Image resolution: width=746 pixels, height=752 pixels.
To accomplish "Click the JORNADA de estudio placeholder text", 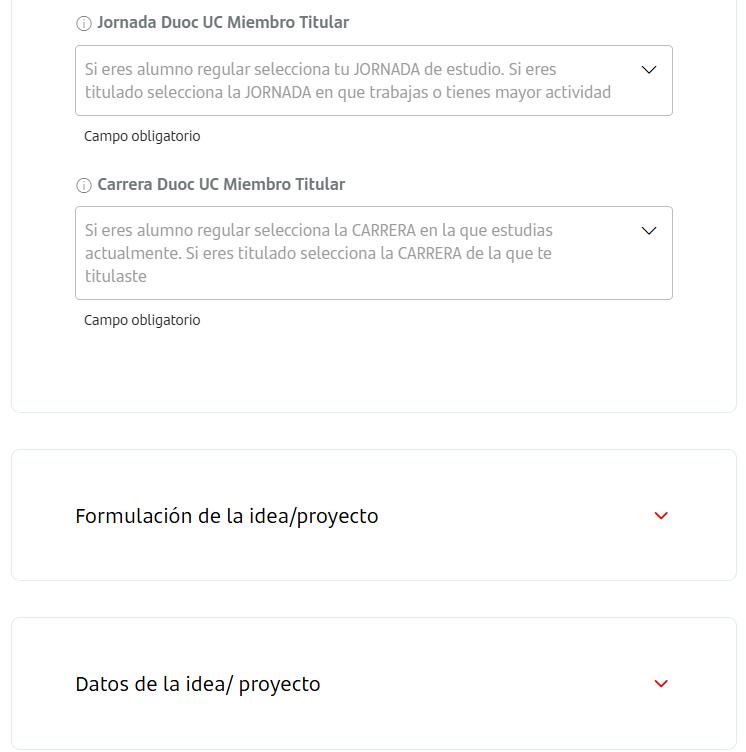I will 348,81.
